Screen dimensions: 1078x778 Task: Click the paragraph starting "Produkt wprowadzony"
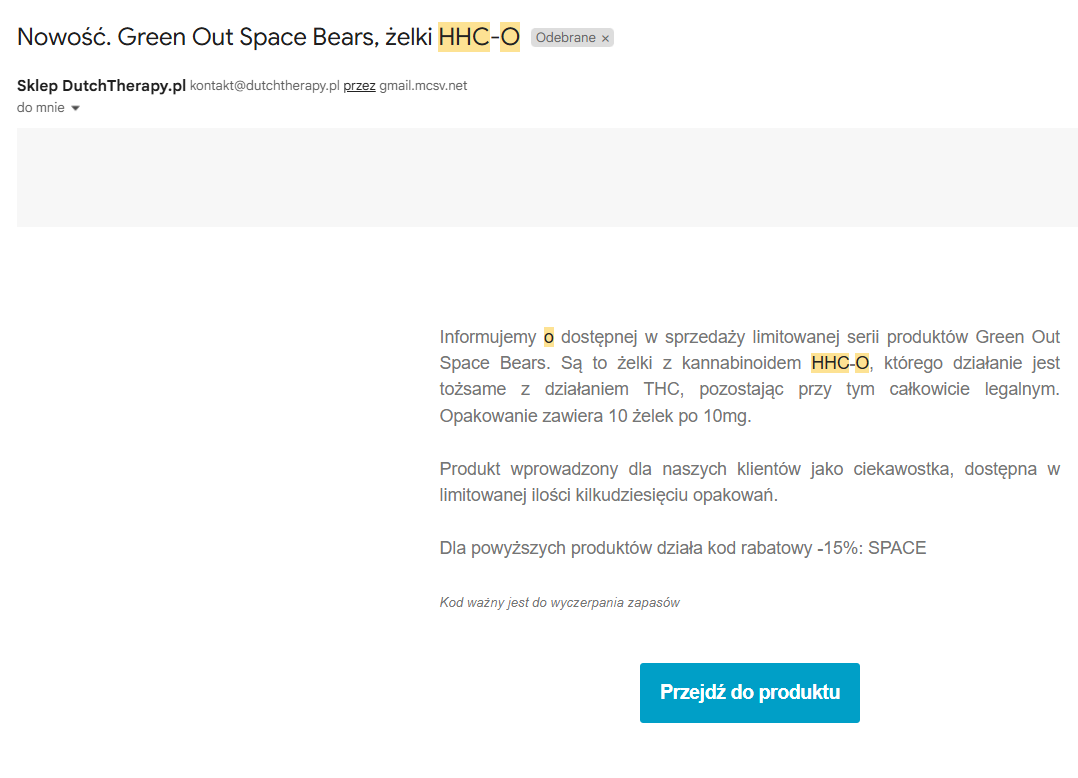(x=749, y=482)
